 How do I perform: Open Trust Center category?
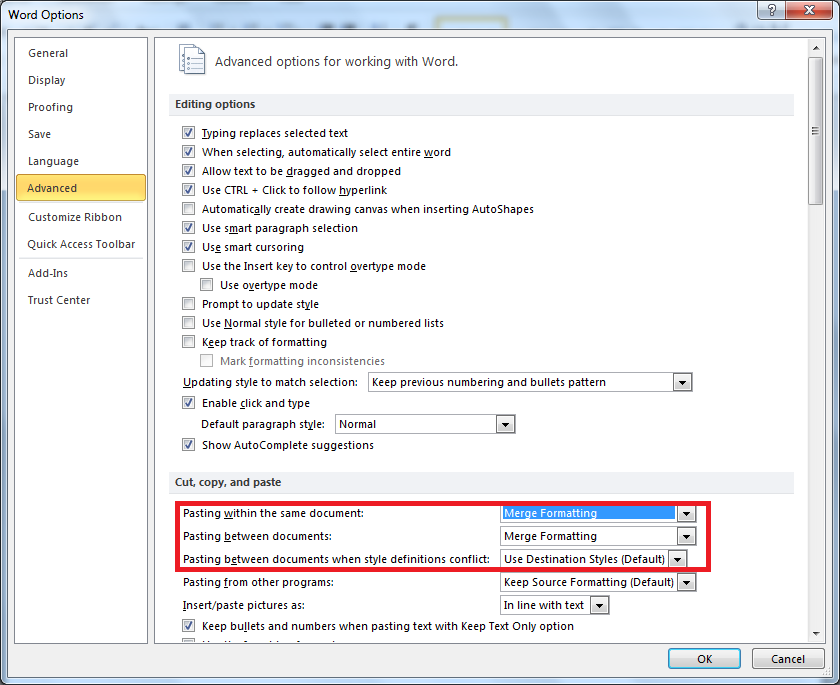81,300
